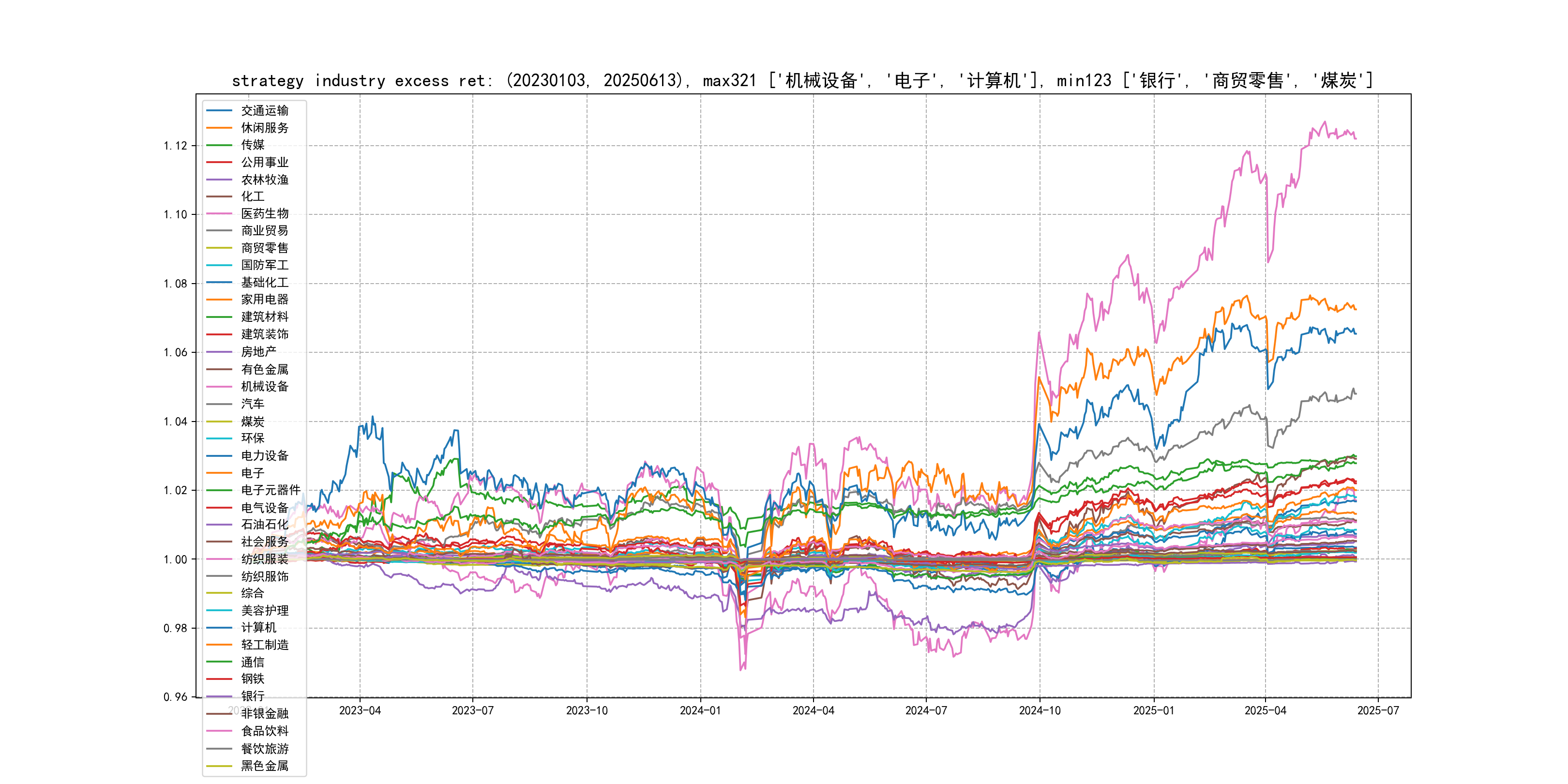The width and height of the screenshot is (1568, 784).
Task: Click the 0.98 y-axis tick label
Action: pyautogui.click(x=175, y=628)
